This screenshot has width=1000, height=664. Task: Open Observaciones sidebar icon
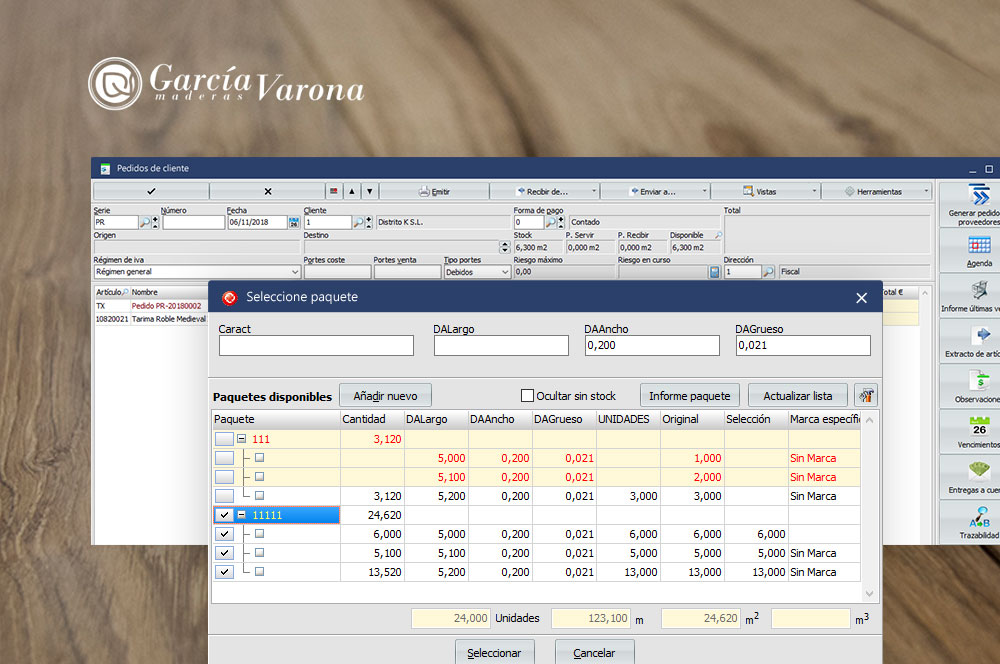[979, 381]
